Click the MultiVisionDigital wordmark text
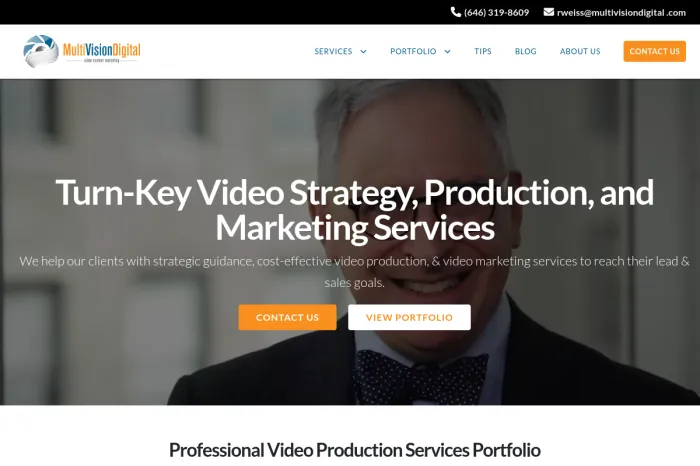Viewport: 700px width, 466px height. (101, 50)
